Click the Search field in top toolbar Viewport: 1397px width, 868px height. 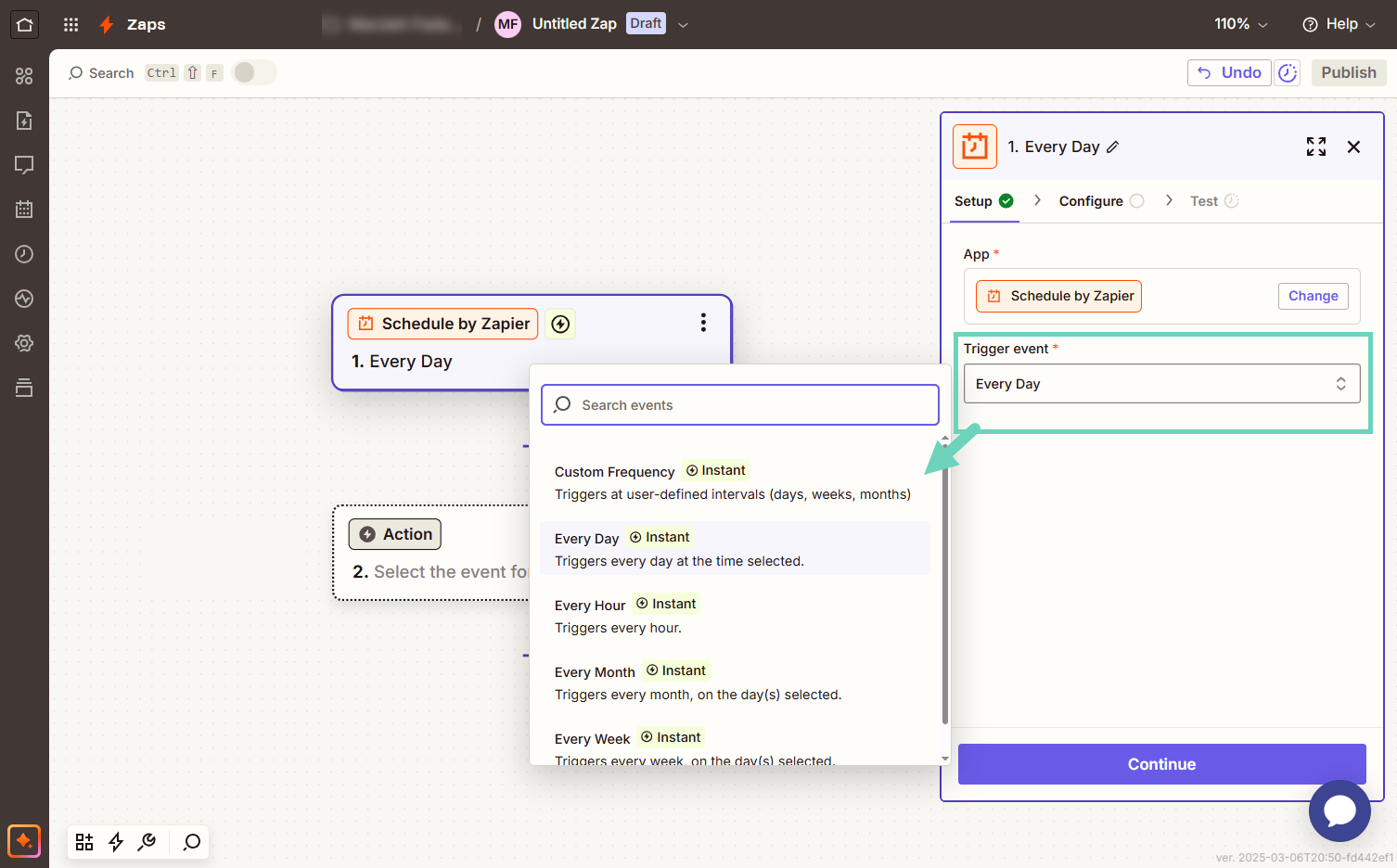tap(102, 73)
